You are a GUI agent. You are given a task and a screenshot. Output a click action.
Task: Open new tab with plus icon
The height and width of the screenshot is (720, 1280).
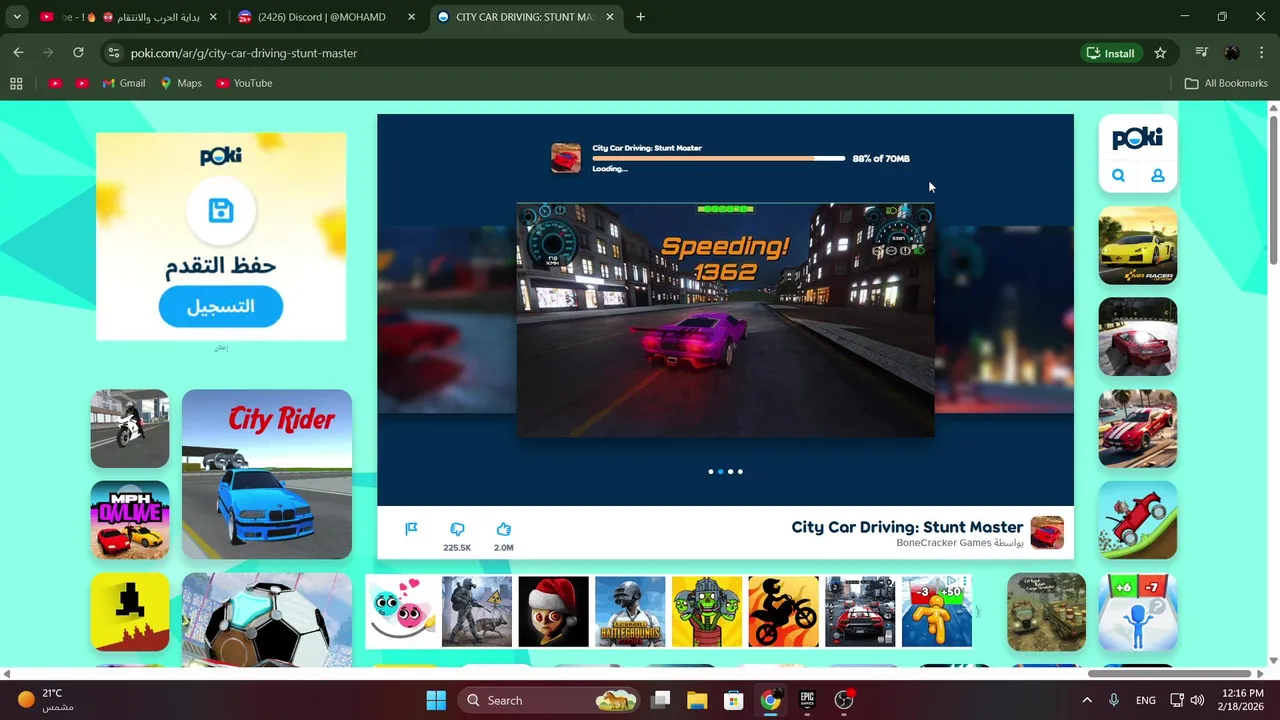coord(641,17)
